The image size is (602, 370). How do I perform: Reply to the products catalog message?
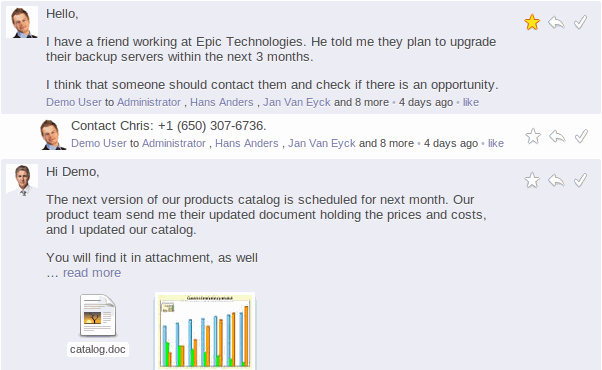[556, 180]
